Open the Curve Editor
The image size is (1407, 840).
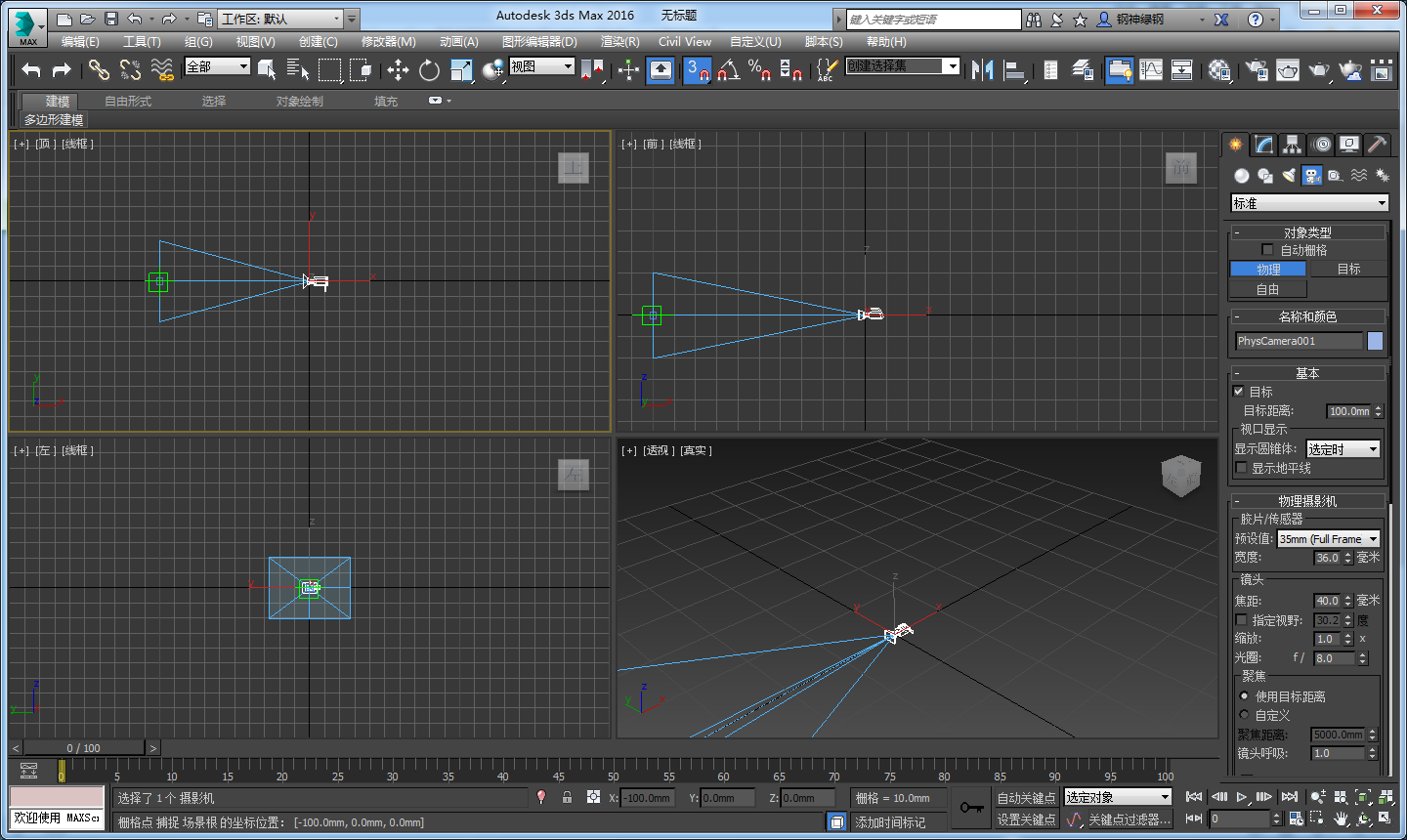pyautogui.click(x=1151, y=69)
